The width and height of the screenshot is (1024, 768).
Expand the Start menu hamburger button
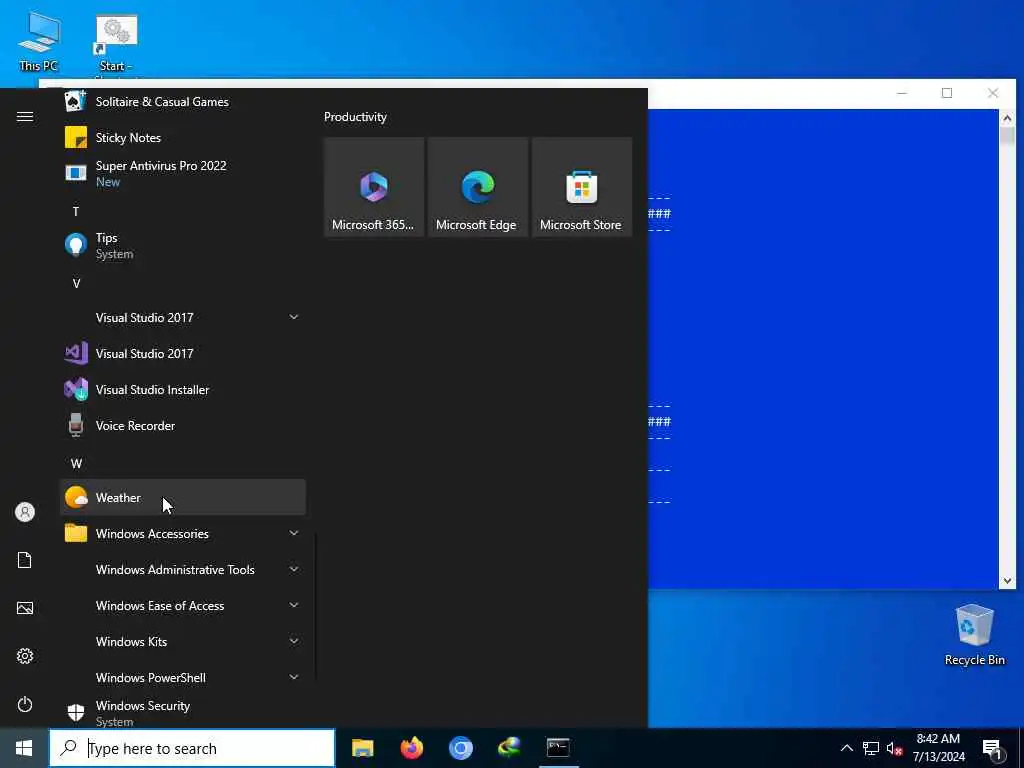click(25, 116)
